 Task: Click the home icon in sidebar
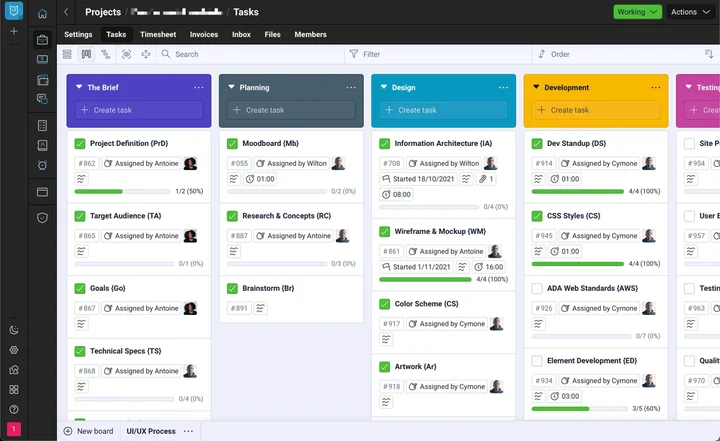tap(42, 13)
